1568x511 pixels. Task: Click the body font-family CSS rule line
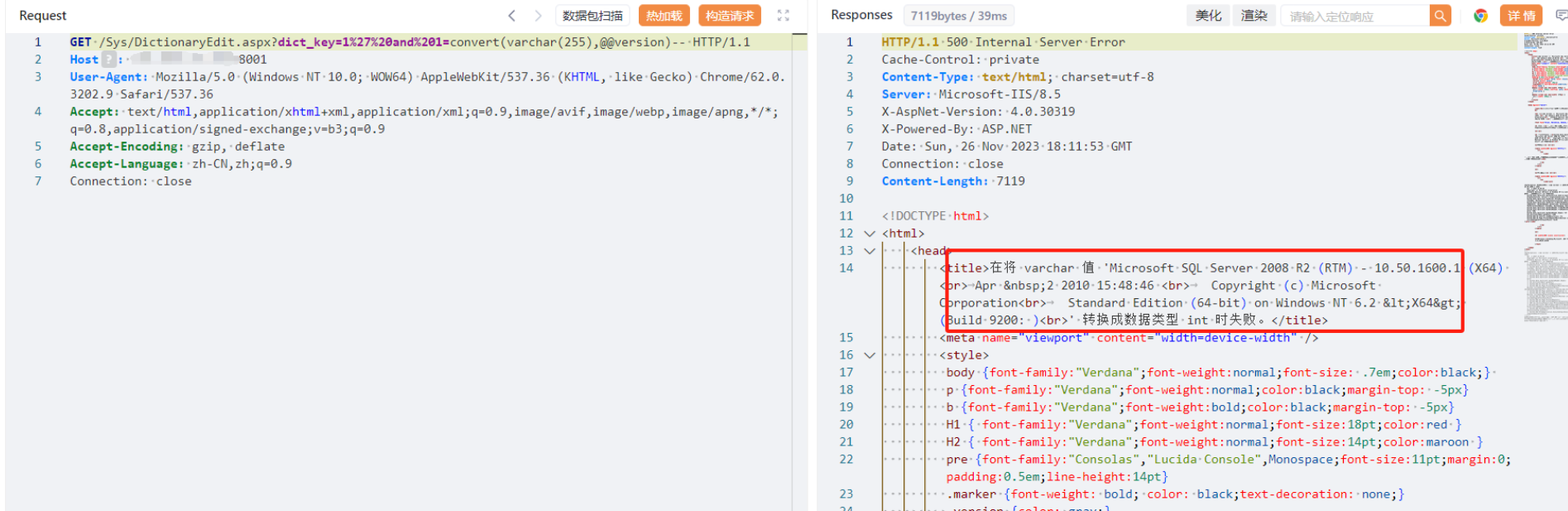coord(1218,373)
